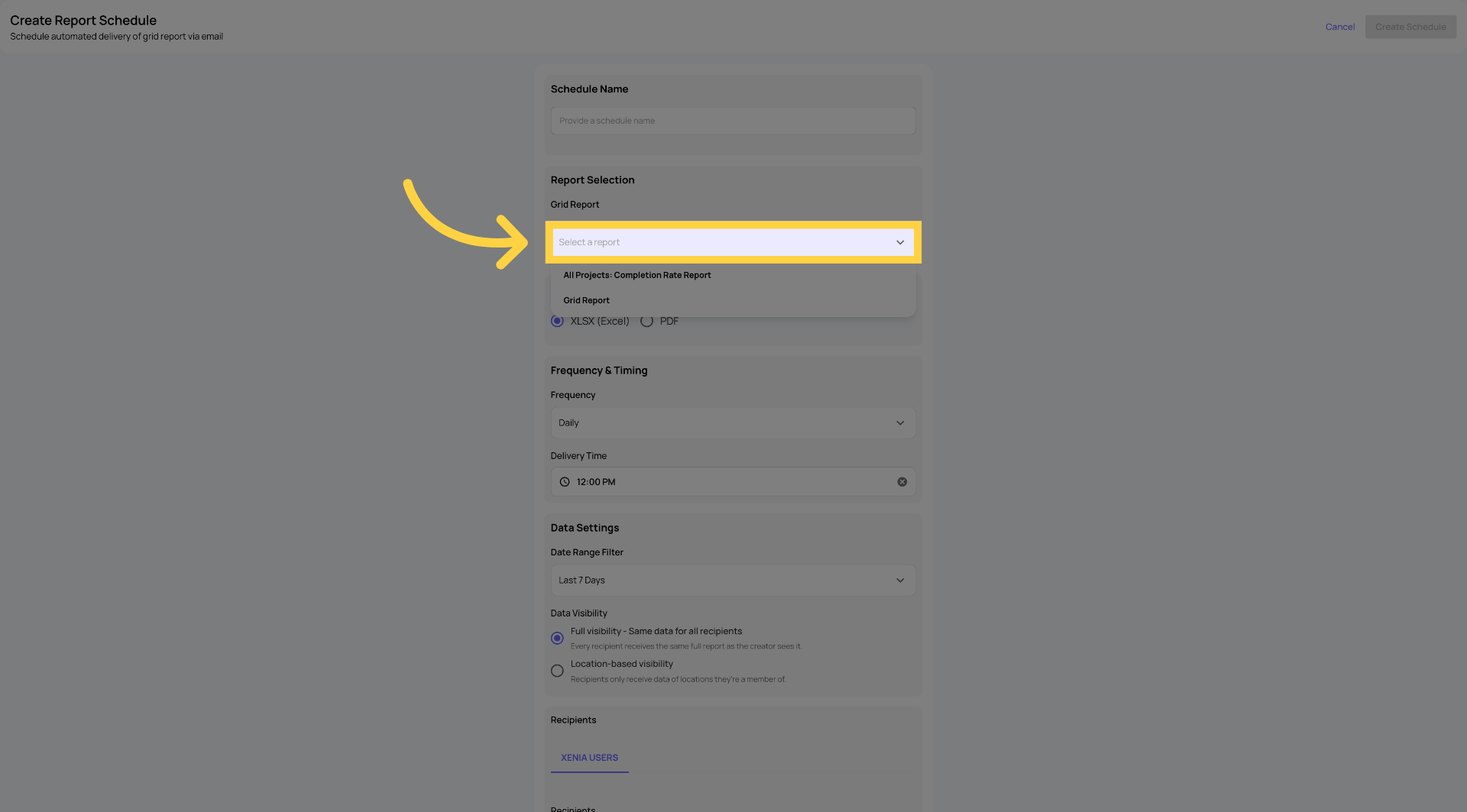Click the Report Selection heading text
The height and width of the screenshot is (812, 1467).
pyautogui.click(x=592, y=180)
